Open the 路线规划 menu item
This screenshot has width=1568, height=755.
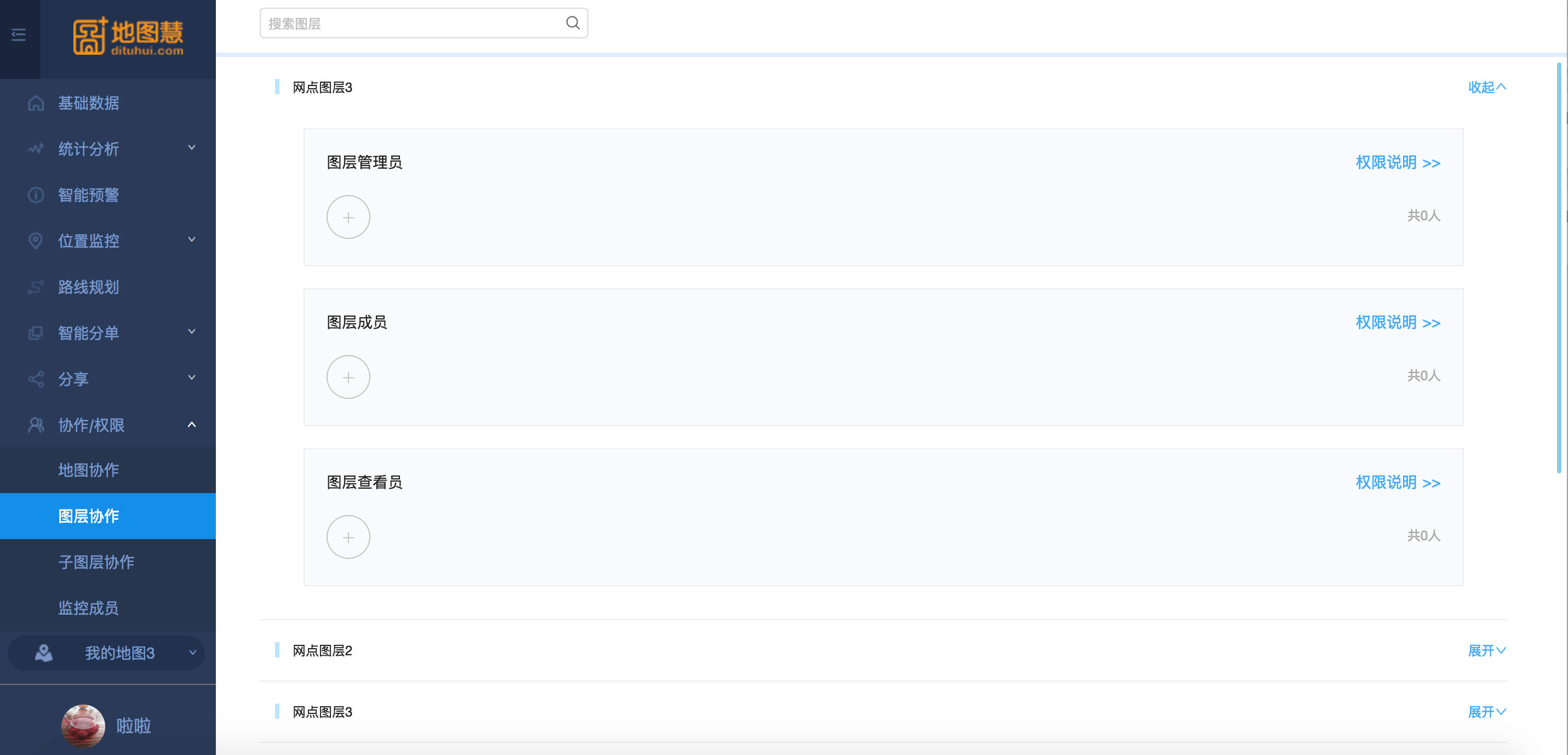[108, 287]
